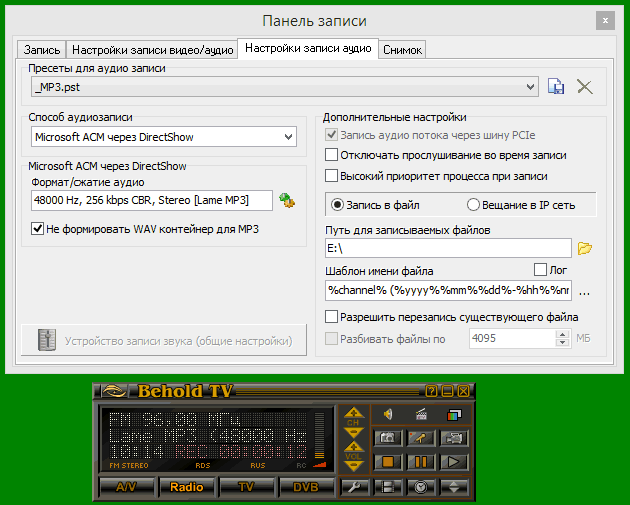Minimize the Behold TV window
Image resolution: width=630 pixels, height=505 pixels.
click(447, 391)
